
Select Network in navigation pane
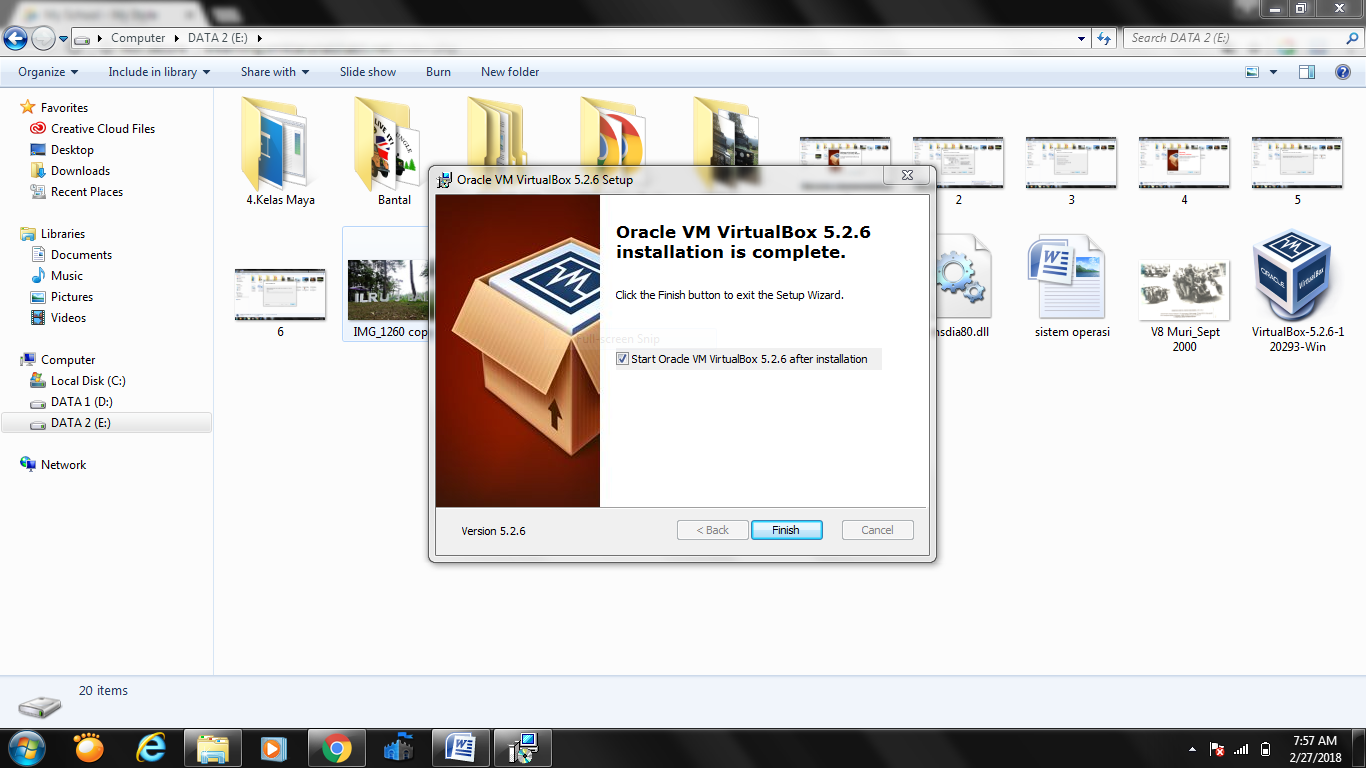click(x=63, y=465)
